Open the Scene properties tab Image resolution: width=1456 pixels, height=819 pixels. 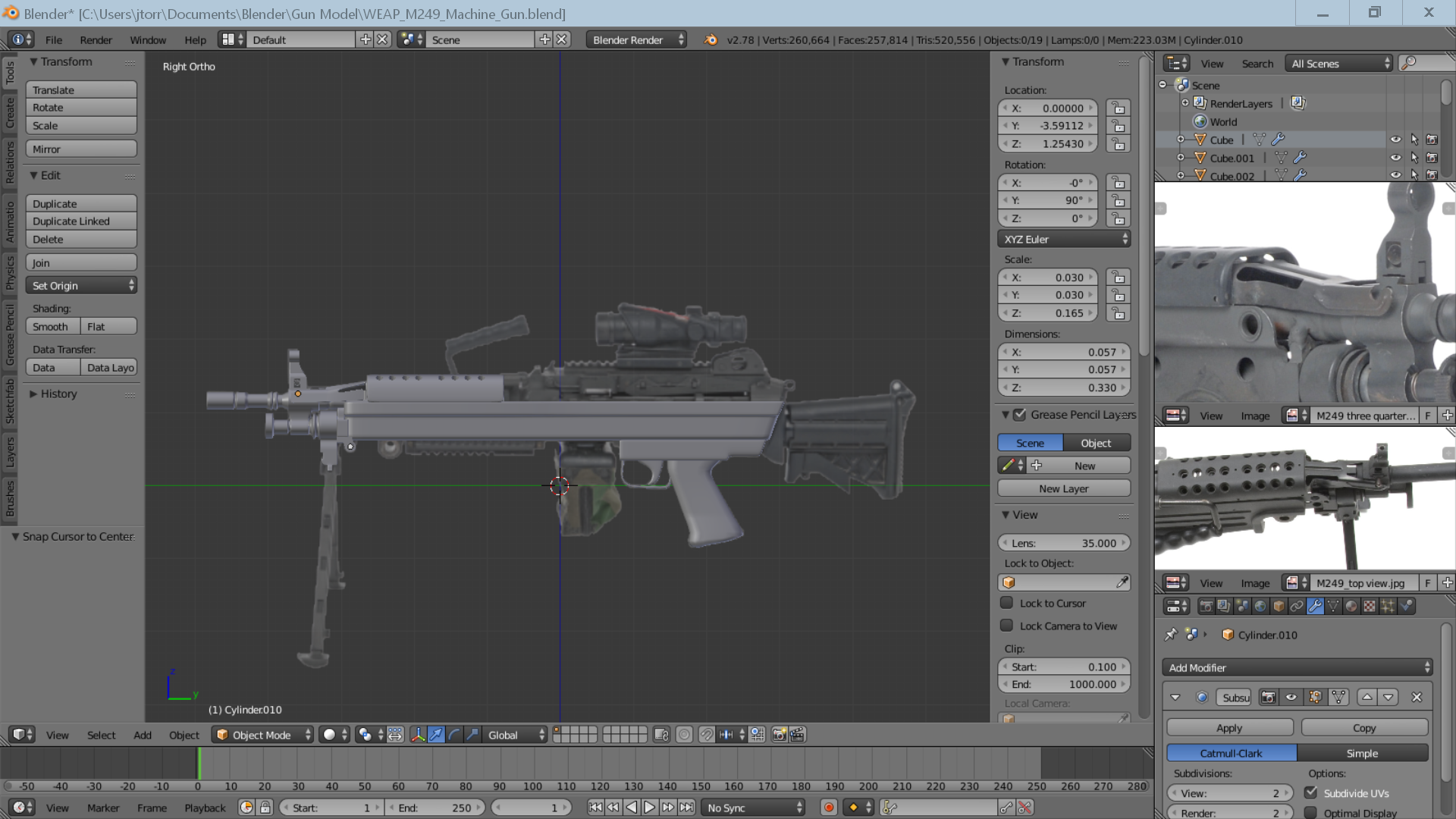pos(1242,606)
